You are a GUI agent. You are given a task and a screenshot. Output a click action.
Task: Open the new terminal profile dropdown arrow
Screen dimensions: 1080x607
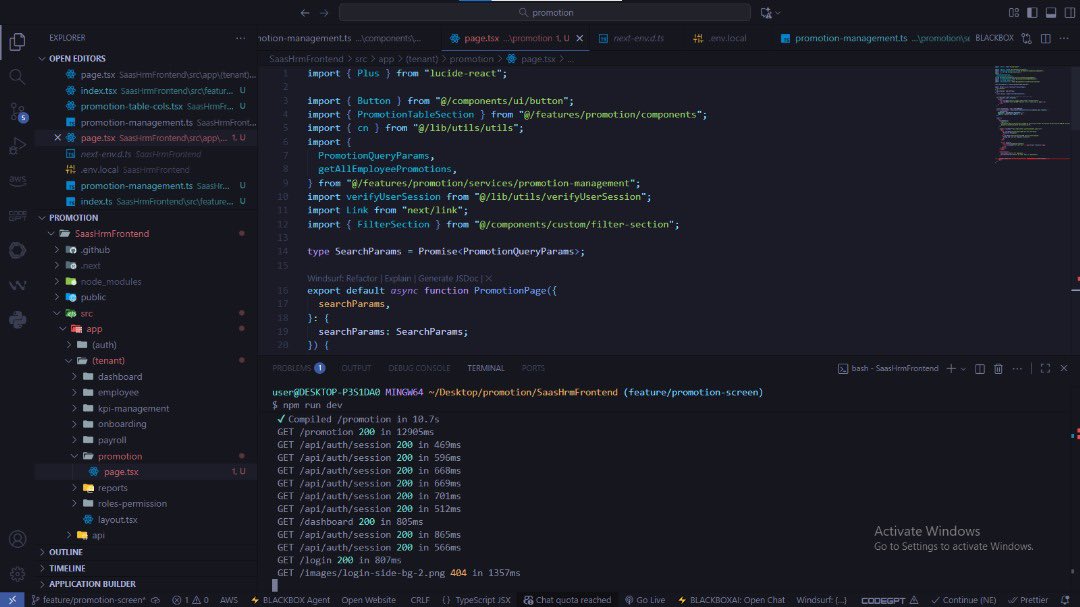(963, 369)
